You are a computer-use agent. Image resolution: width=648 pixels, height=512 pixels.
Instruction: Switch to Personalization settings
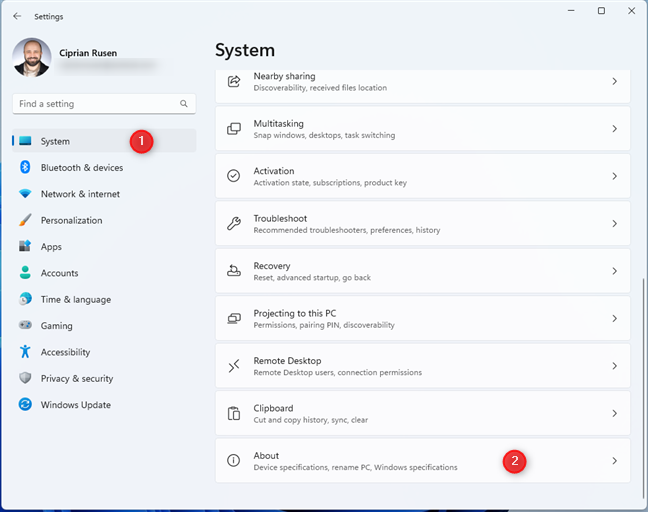(104, 220)
